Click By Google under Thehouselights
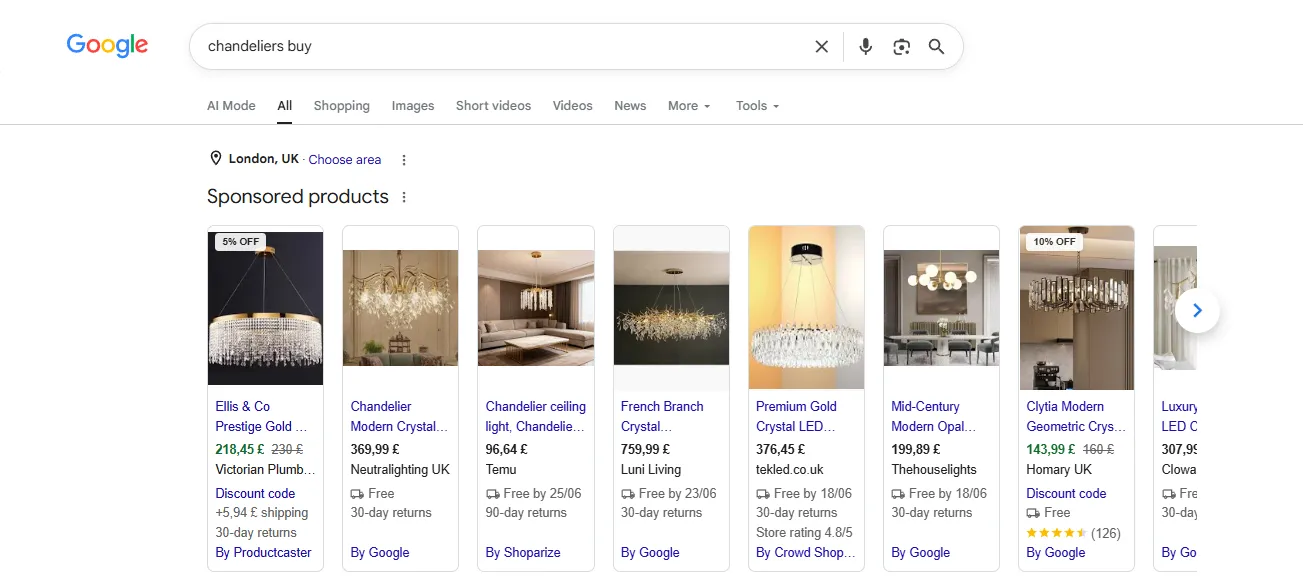Viewport: 1303px width, 588px height. 920,552
